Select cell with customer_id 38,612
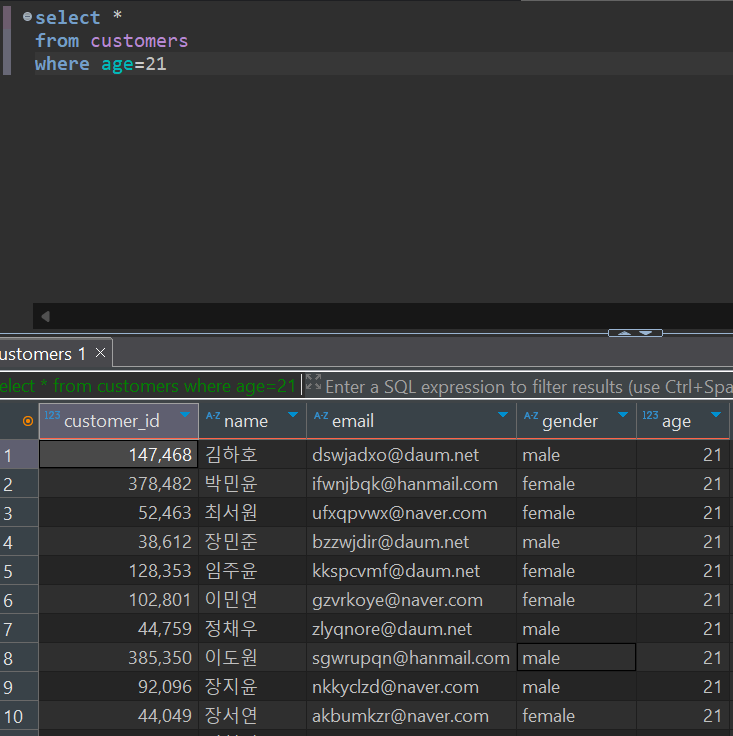 click(119, 542)
